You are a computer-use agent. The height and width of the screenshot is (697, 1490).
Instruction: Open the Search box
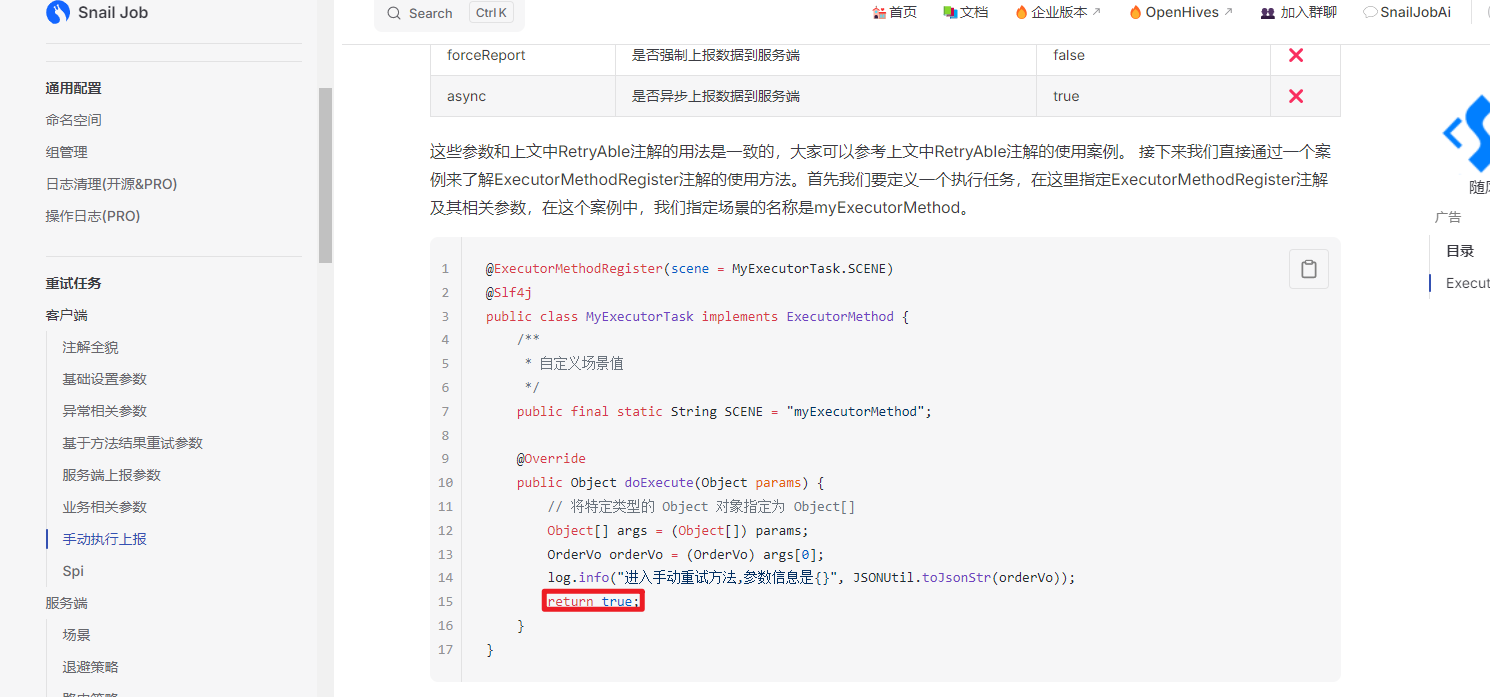[x=448, y=13]
